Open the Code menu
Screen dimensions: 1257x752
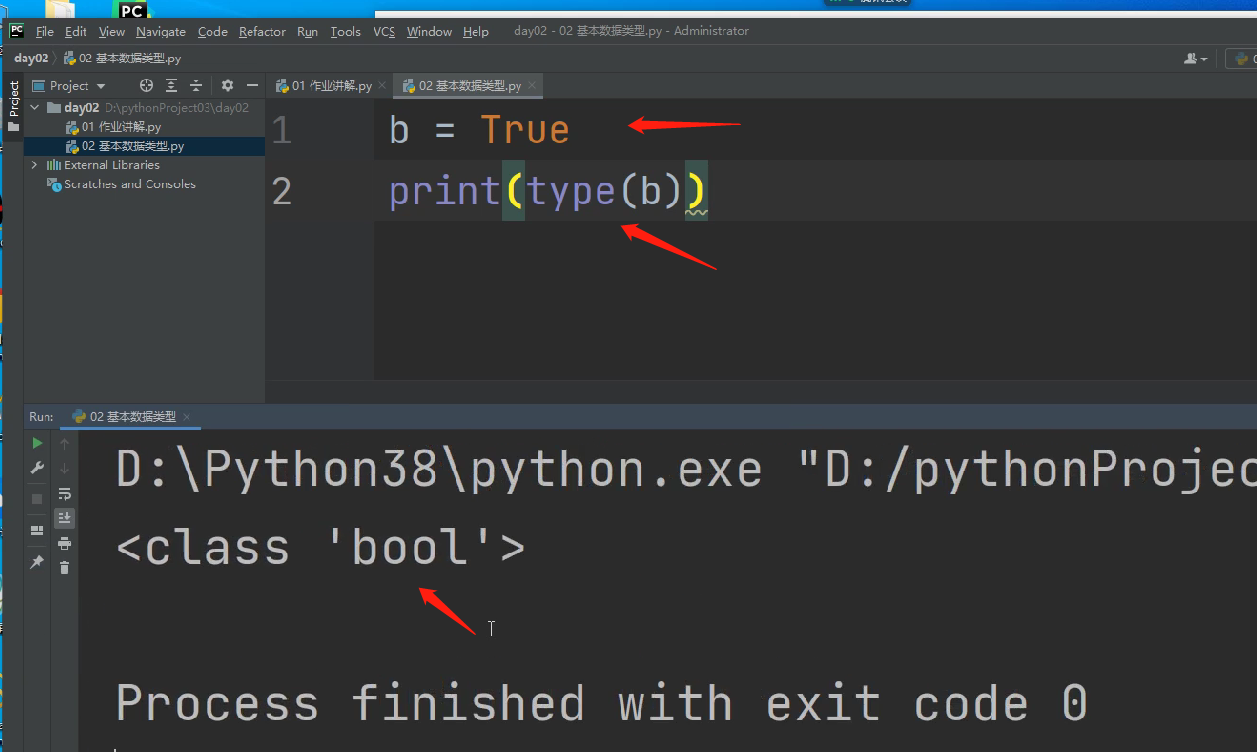point(213,32)
